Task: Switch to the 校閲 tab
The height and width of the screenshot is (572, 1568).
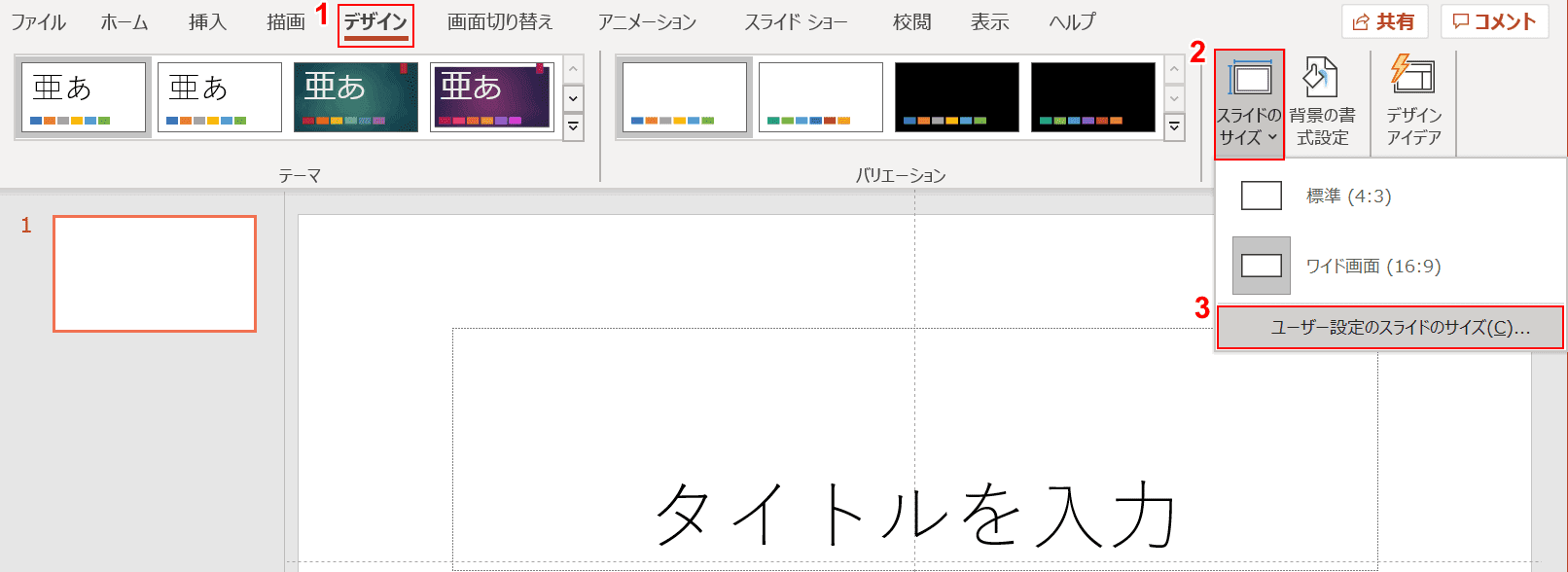Action: pos(911,22)
